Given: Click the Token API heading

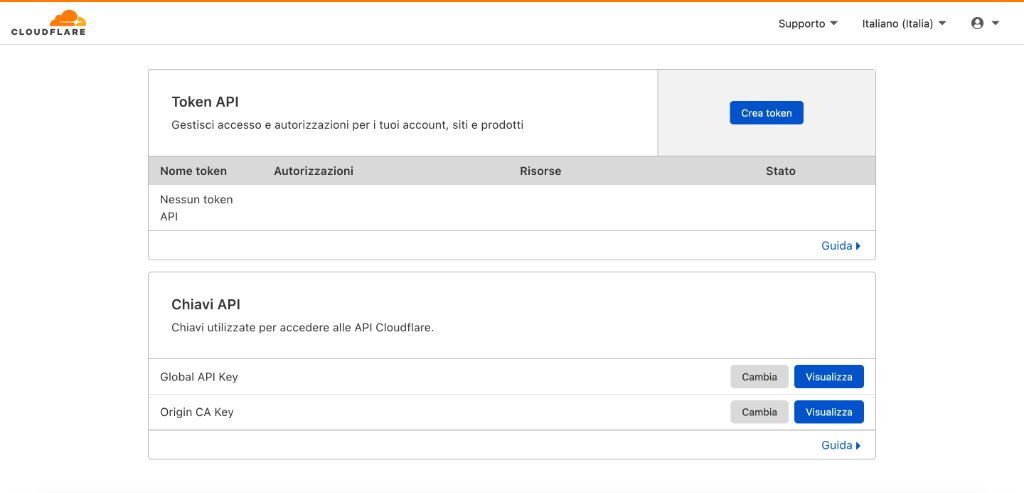Looking at the screenshot, I should [206, 102].
